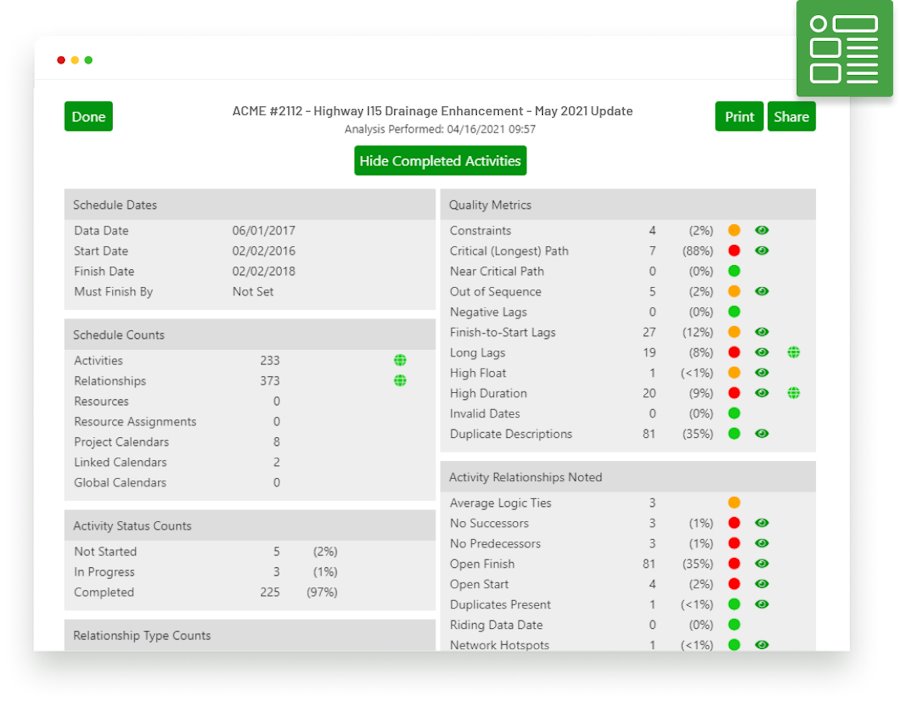Screen dimensions: 900x702
Task: Click eye icon for Duplicate Descriptions
Action: (x=762, y=434)
